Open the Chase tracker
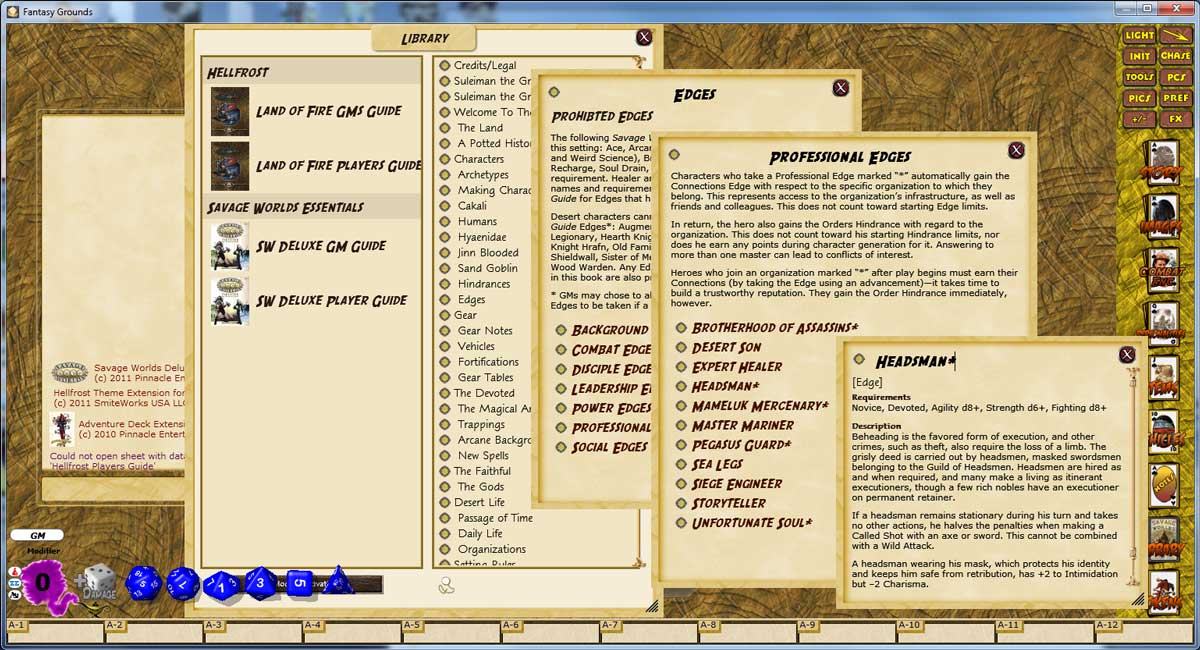Image resolution: width=1200 pixels, height=650 pixels. coord(1175,57)
